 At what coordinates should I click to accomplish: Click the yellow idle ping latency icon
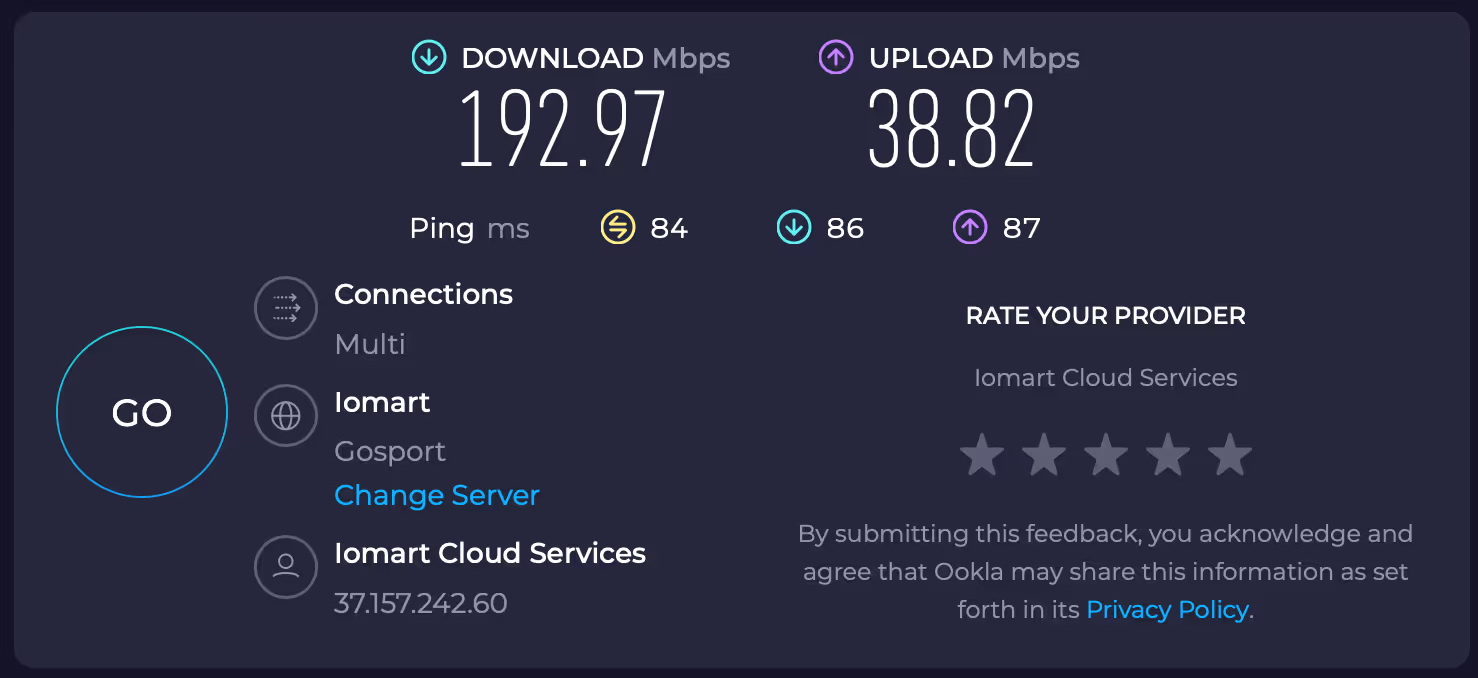click(617, 228)
